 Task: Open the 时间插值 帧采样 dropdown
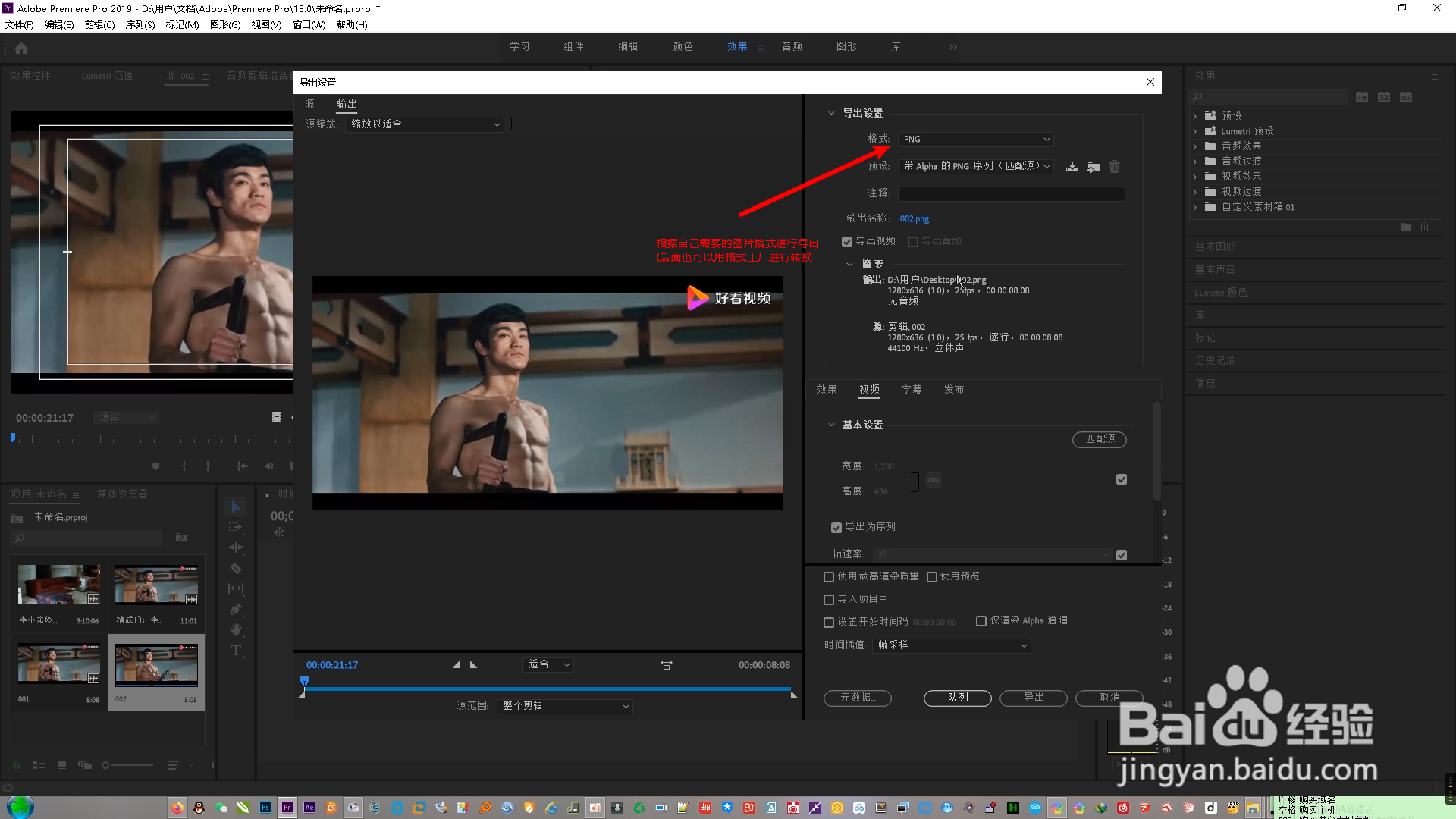952,645
